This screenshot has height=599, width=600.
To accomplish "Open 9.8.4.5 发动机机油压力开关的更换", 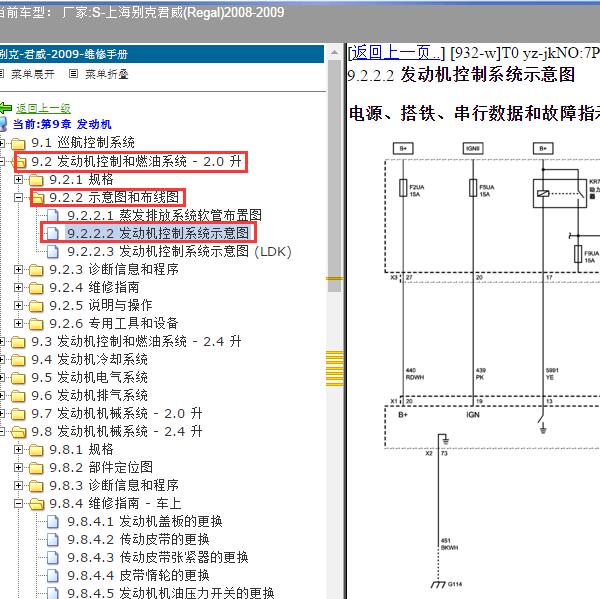I will pyautogui.click(x=171, y=592).
